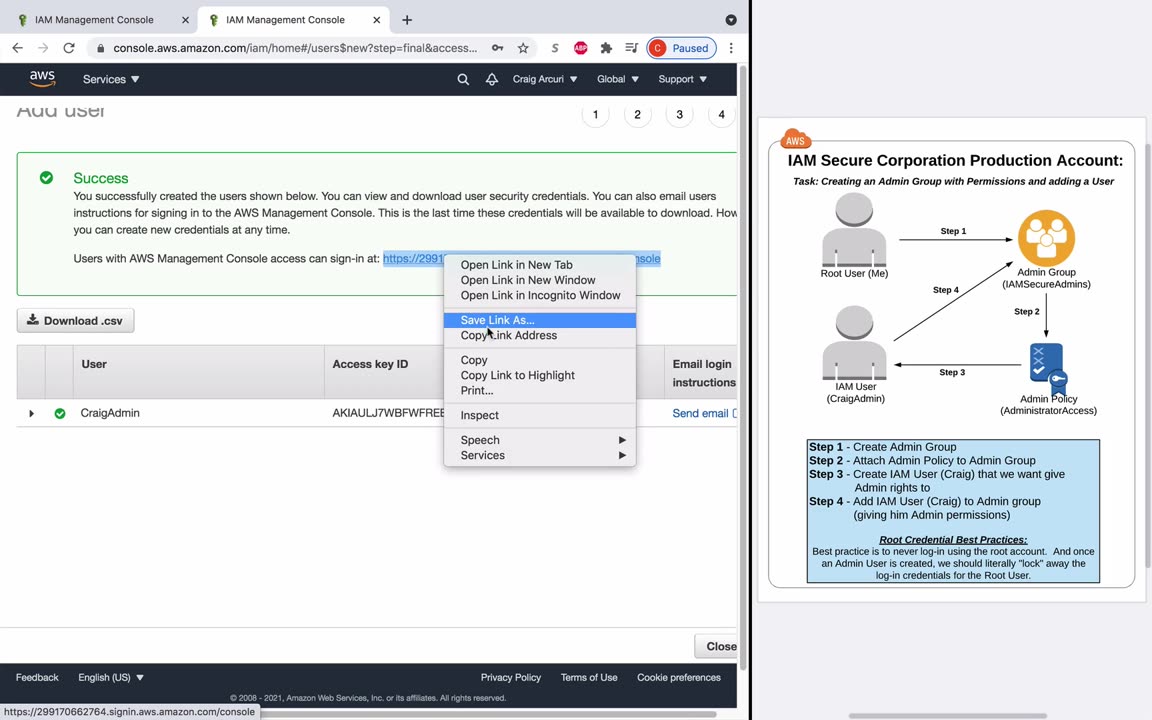This screenshot has width=1152, height=720.
Task: Click the Download .csv button
Action: click(76, 320)
